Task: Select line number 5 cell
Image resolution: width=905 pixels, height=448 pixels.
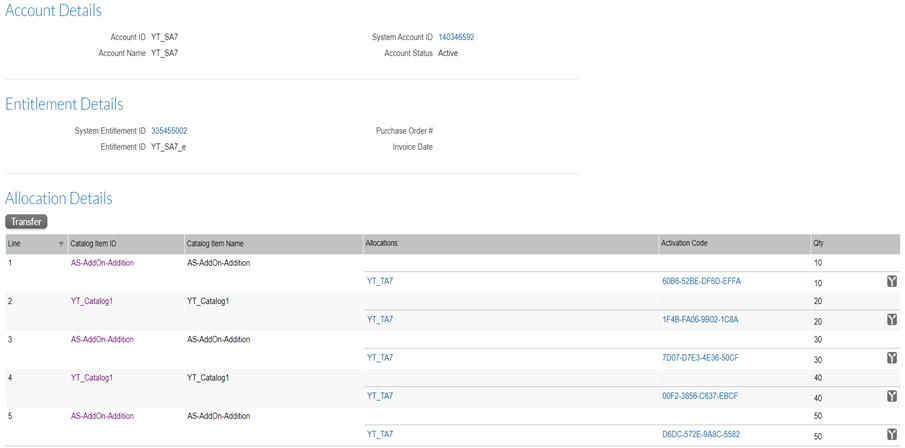Action: tap(10, 416)
